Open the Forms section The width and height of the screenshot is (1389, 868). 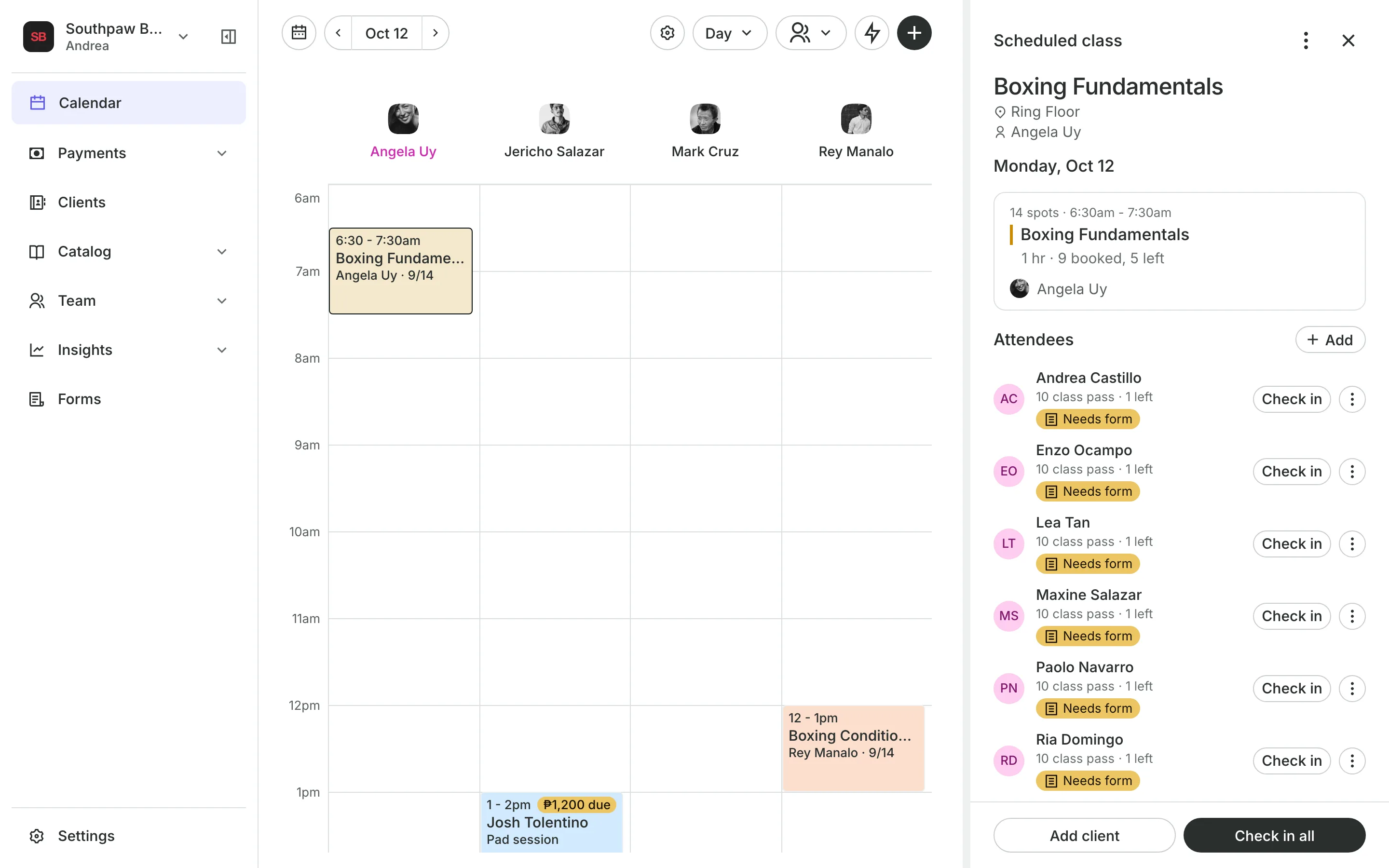129,399
